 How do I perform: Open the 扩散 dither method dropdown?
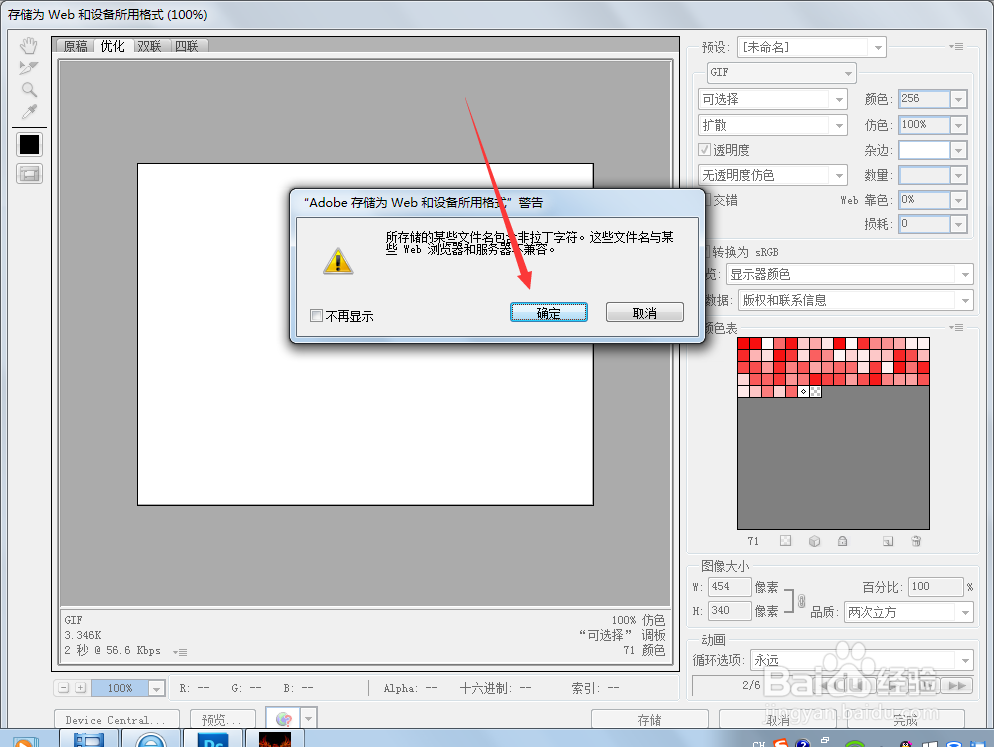(773, 125)
